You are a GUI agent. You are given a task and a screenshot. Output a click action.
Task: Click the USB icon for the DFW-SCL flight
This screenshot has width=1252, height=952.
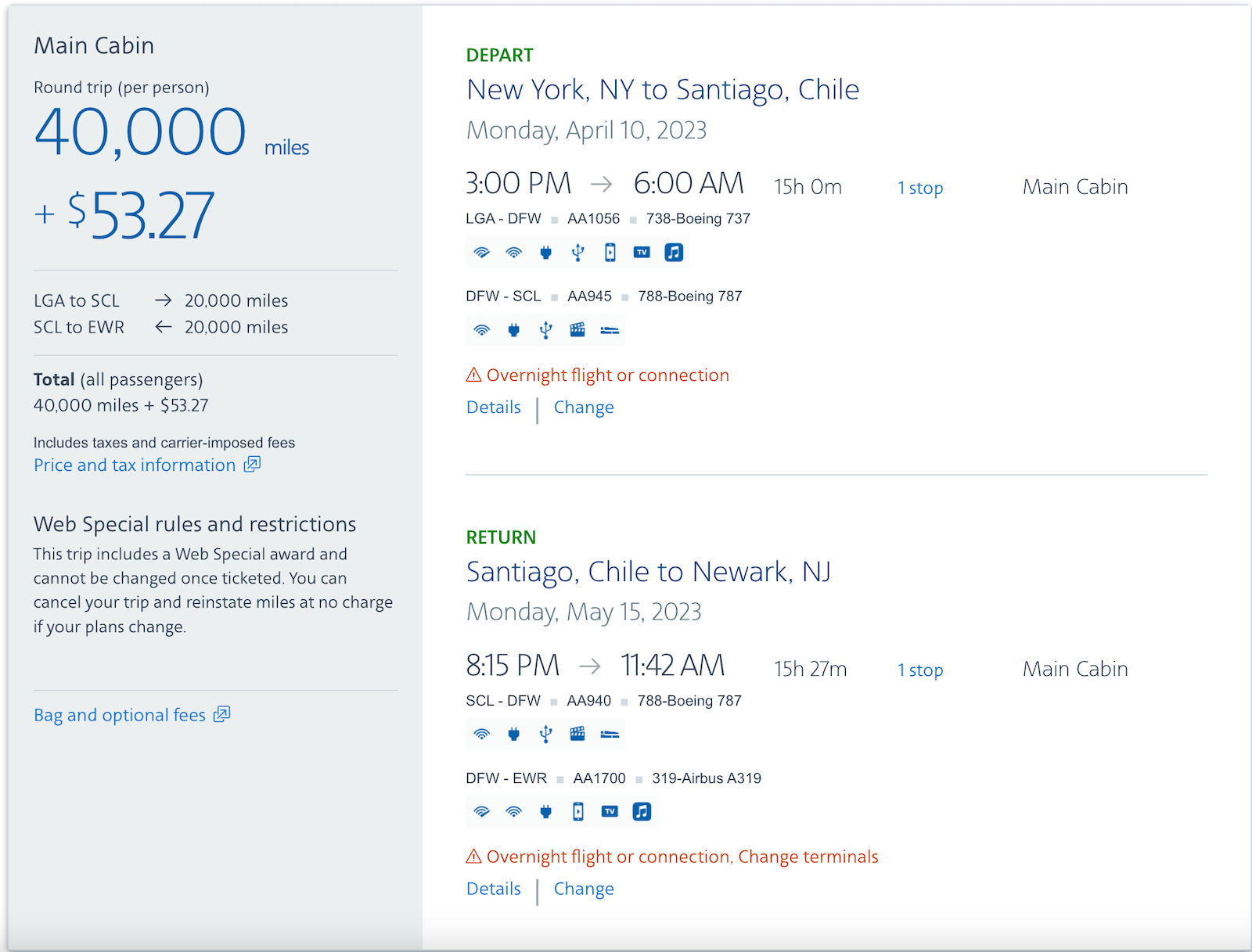click(545, 329)
